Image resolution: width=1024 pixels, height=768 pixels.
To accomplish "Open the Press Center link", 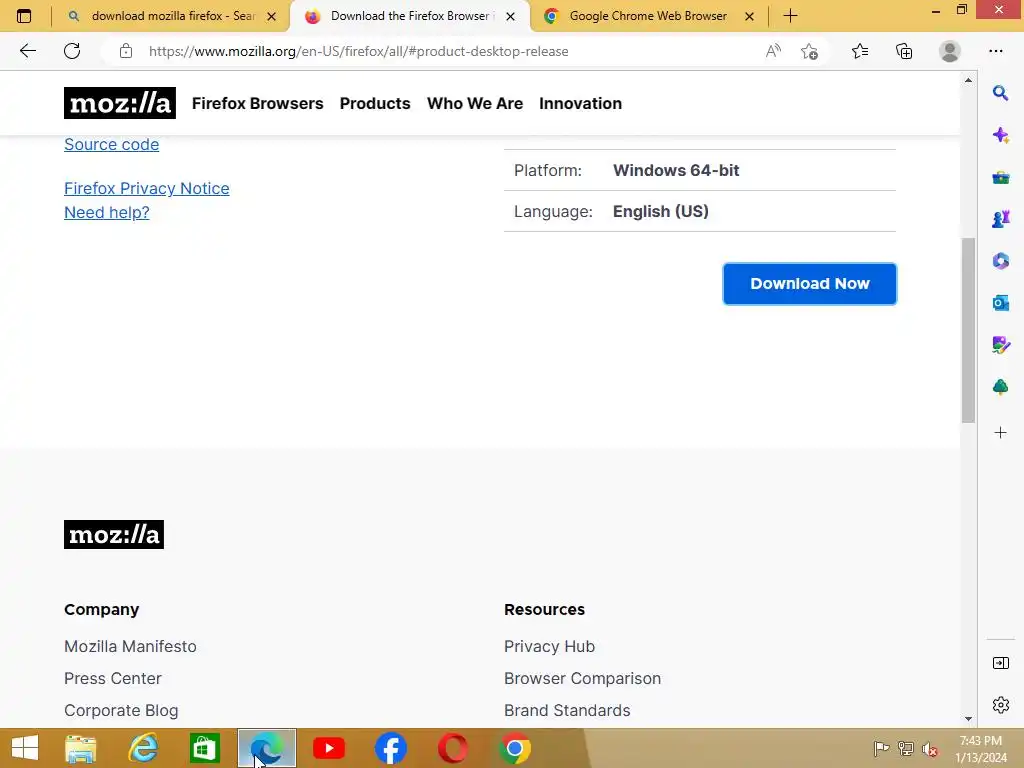I will tap(112, 679).
